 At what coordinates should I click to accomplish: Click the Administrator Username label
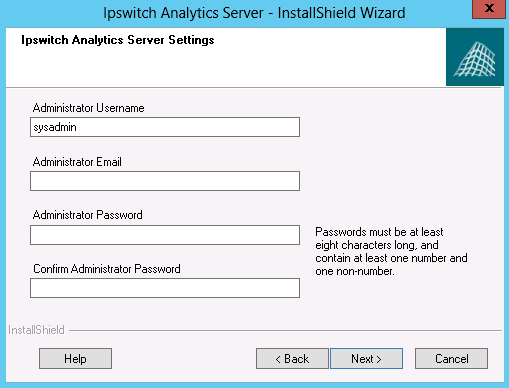(88, 108)
